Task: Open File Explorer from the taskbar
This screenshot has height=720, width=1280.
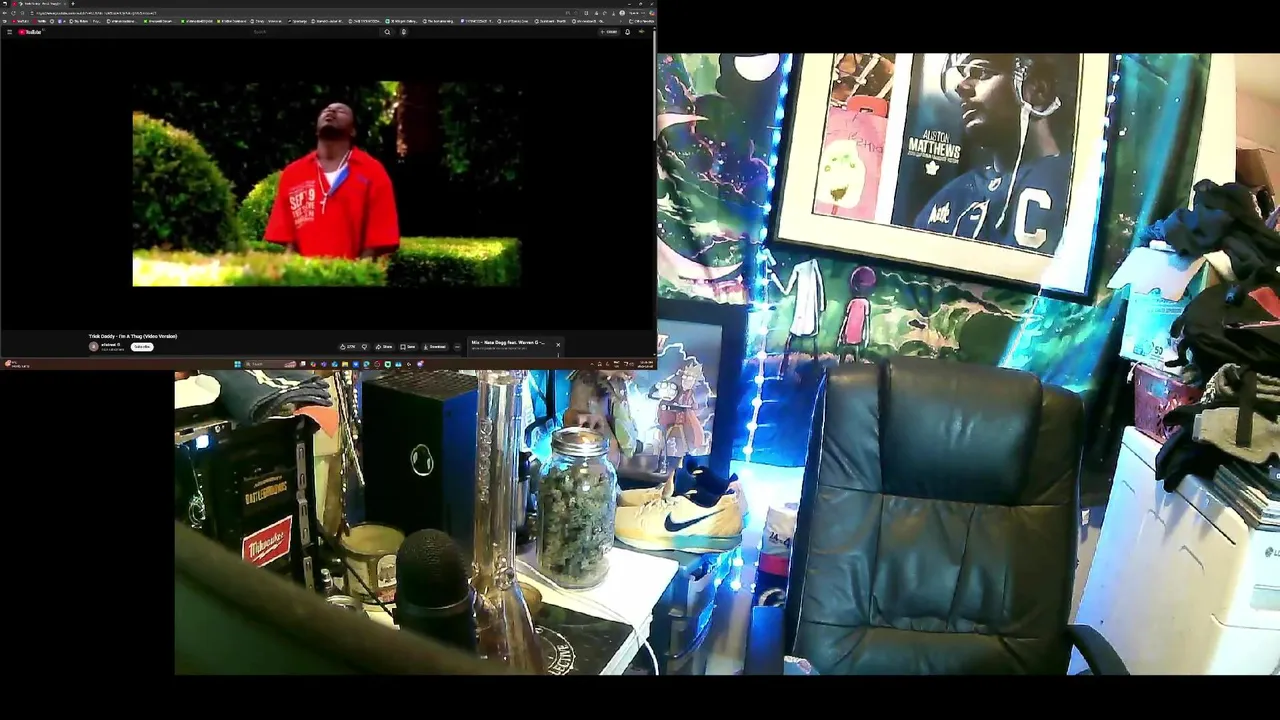Action: 345,364
